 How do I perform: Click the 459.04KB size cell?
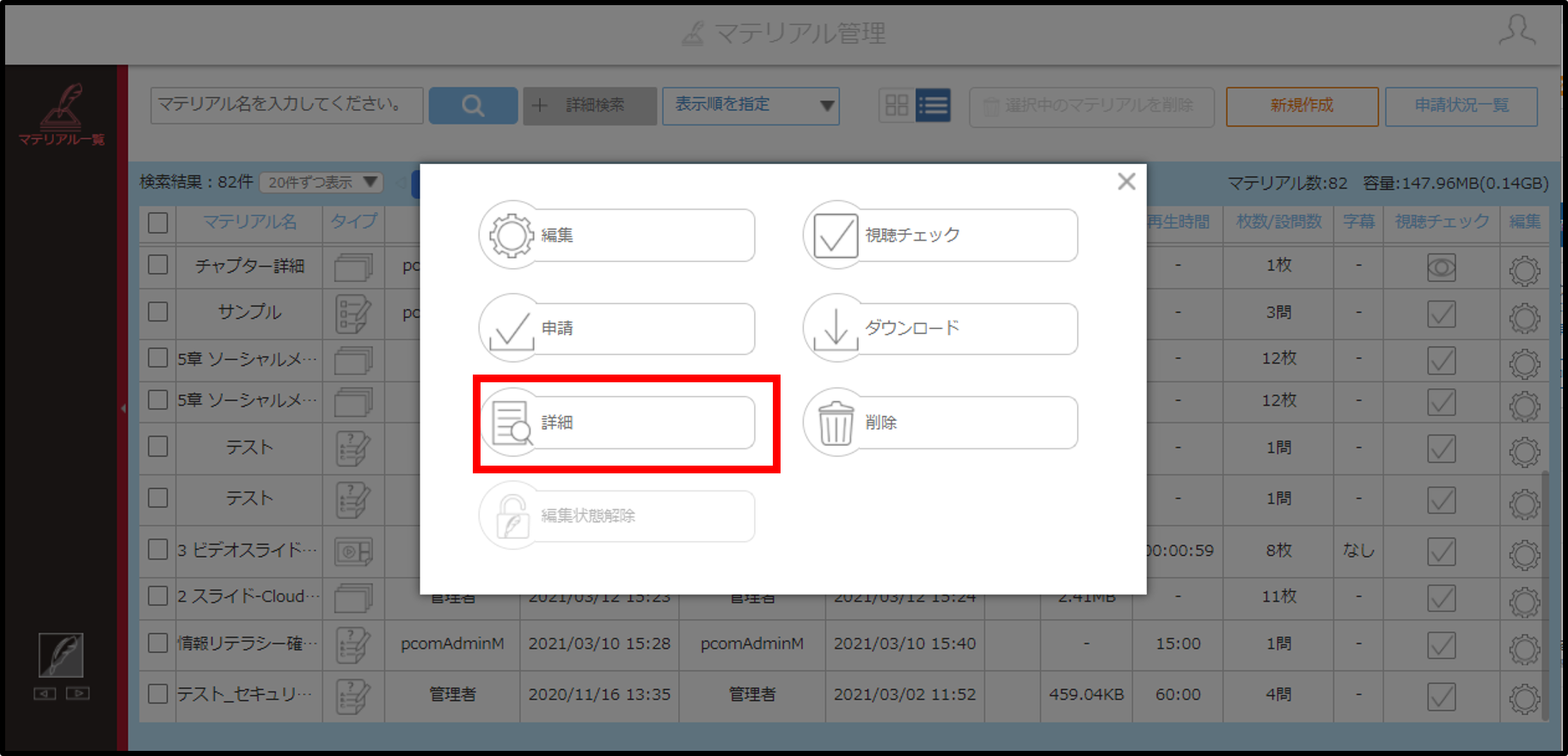tap(1087, 694)
